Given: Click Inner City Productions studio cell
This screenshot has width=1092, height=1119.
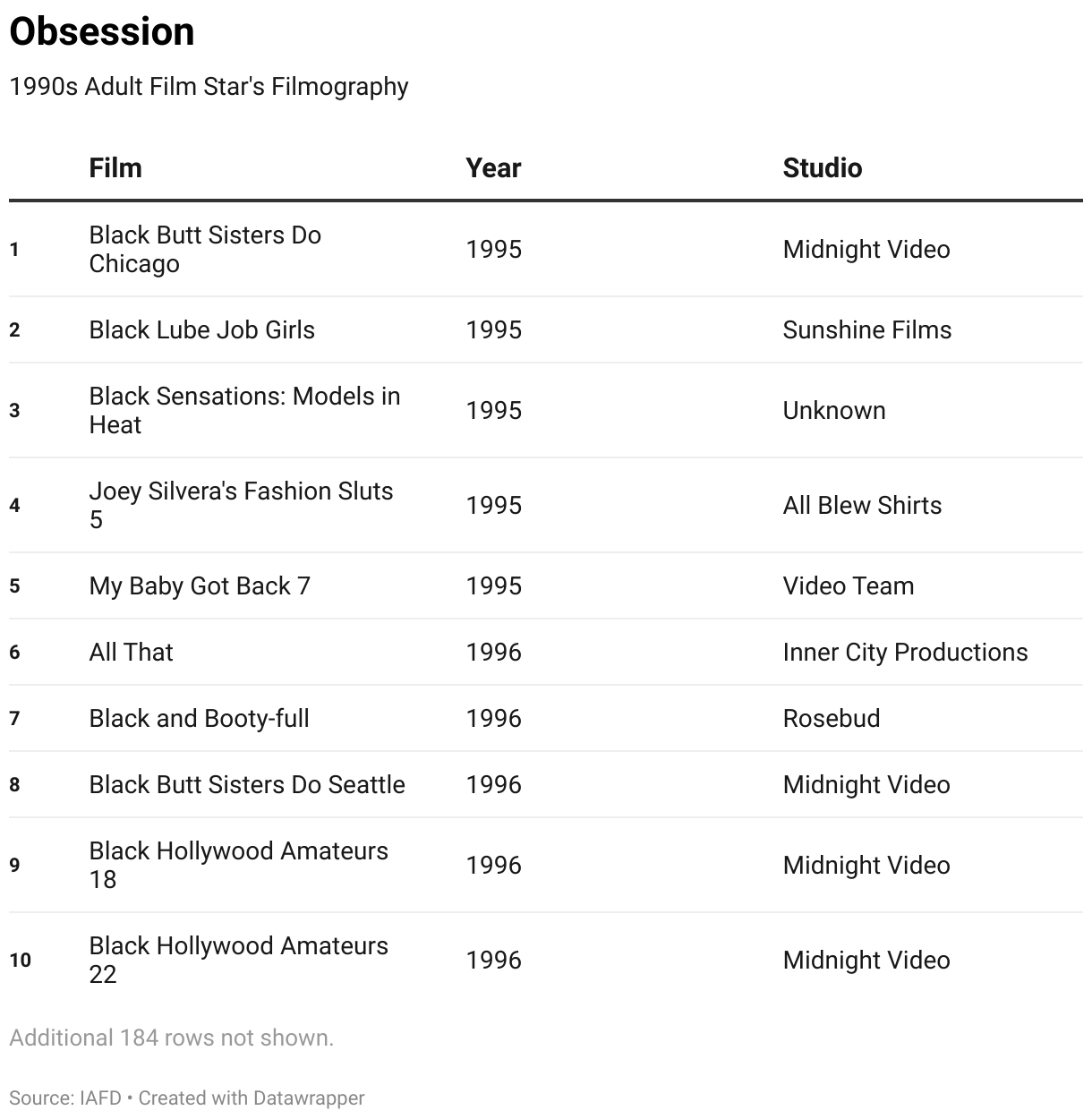Looking at the screenshot, I should click(905, 652).
